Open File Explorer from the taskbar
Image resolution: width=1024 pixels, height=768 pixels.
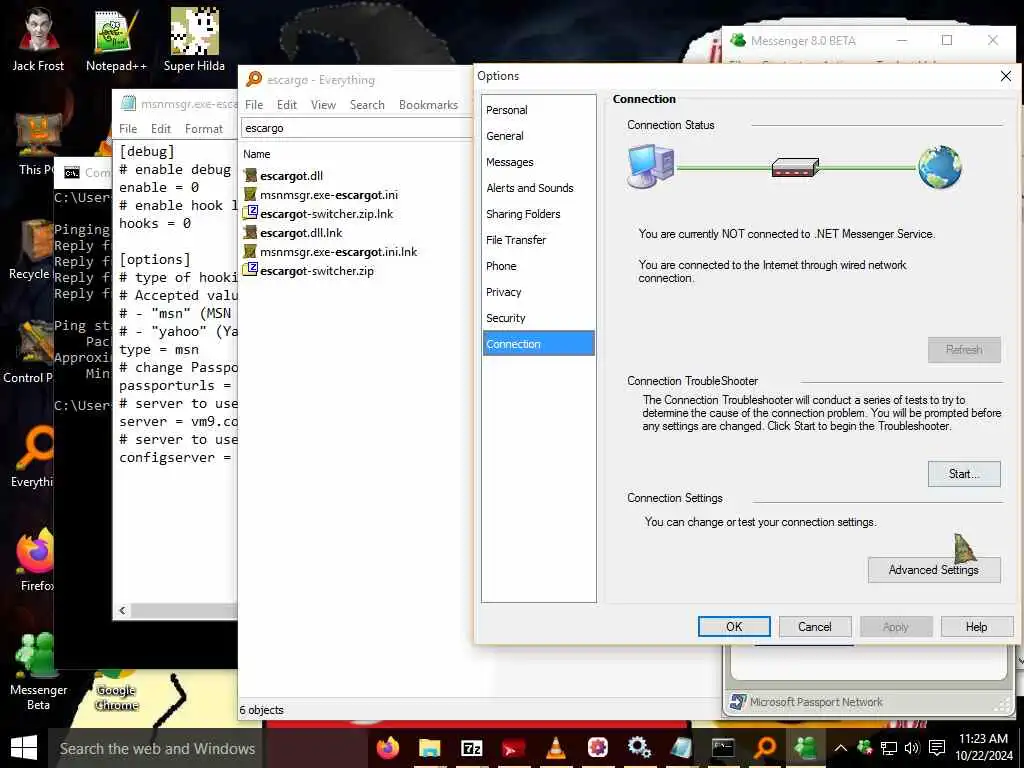[x=429, y=747]
